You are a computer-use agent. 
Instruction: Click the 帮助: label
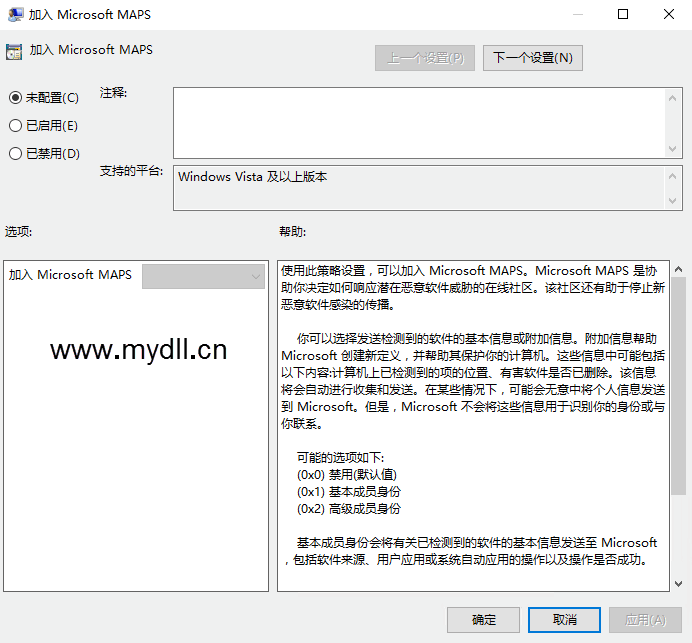coord(293,232)
